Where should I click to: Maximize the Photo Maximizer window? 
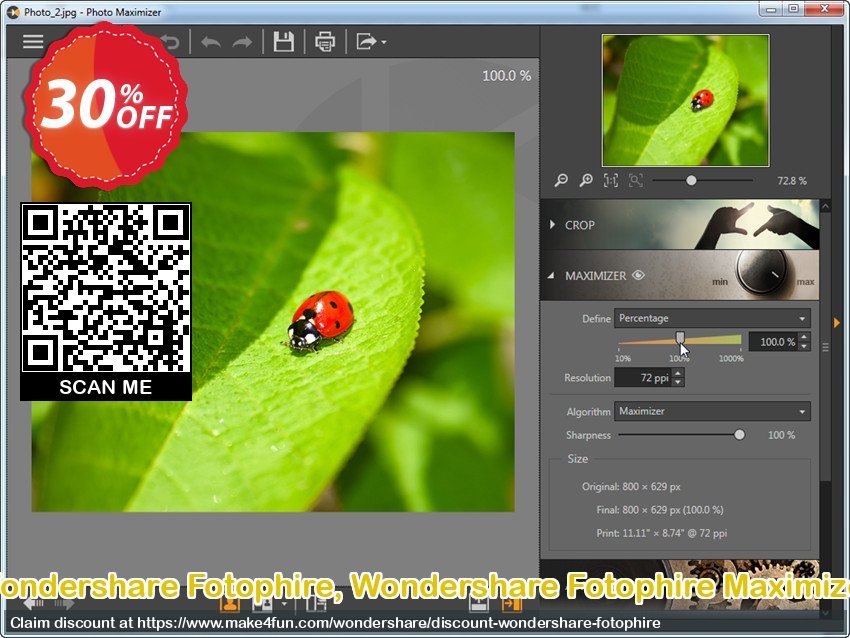pos(793,9)
